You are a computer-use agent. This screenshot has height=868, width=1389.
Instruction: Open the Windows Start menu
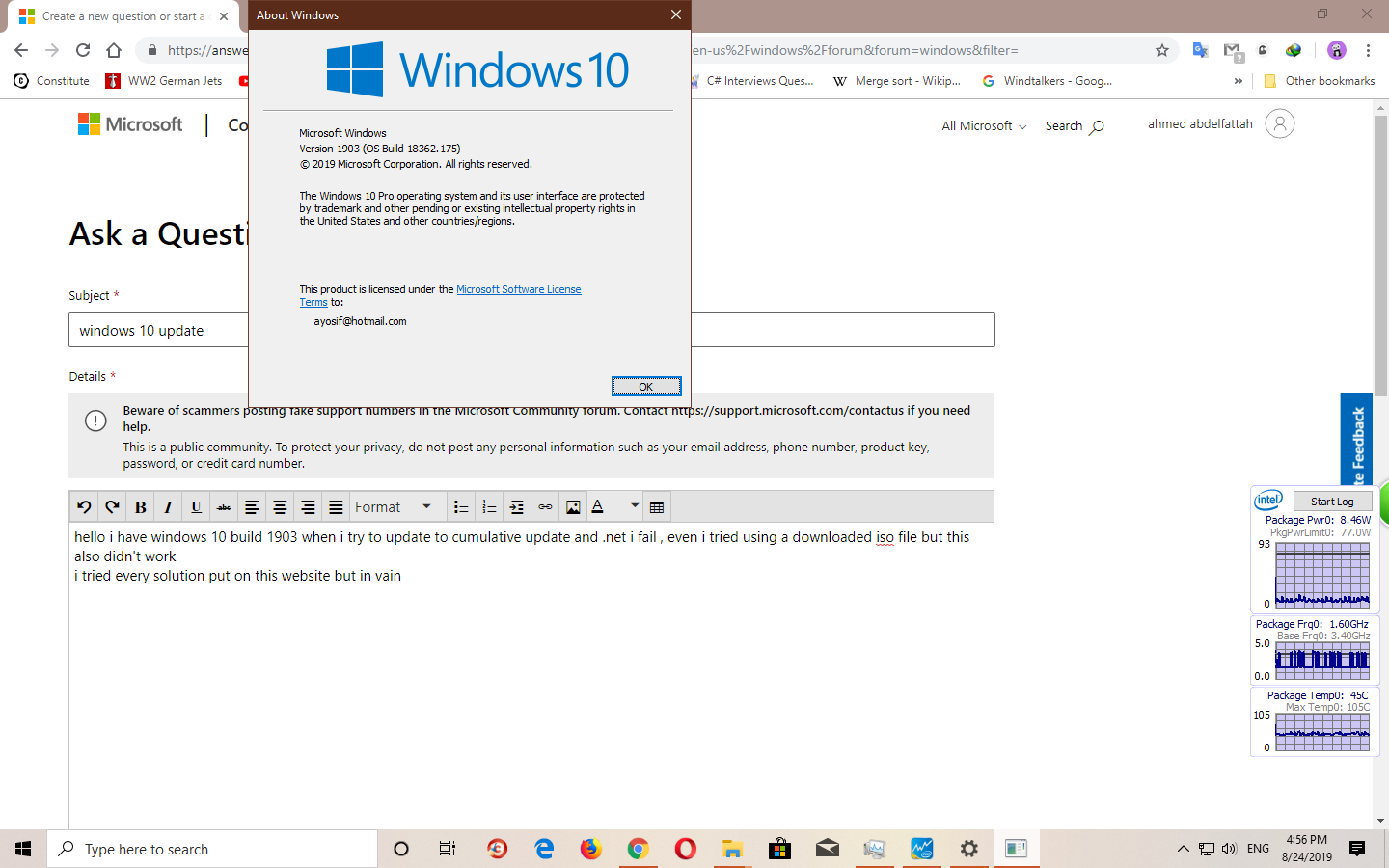(x=23, y=849)
